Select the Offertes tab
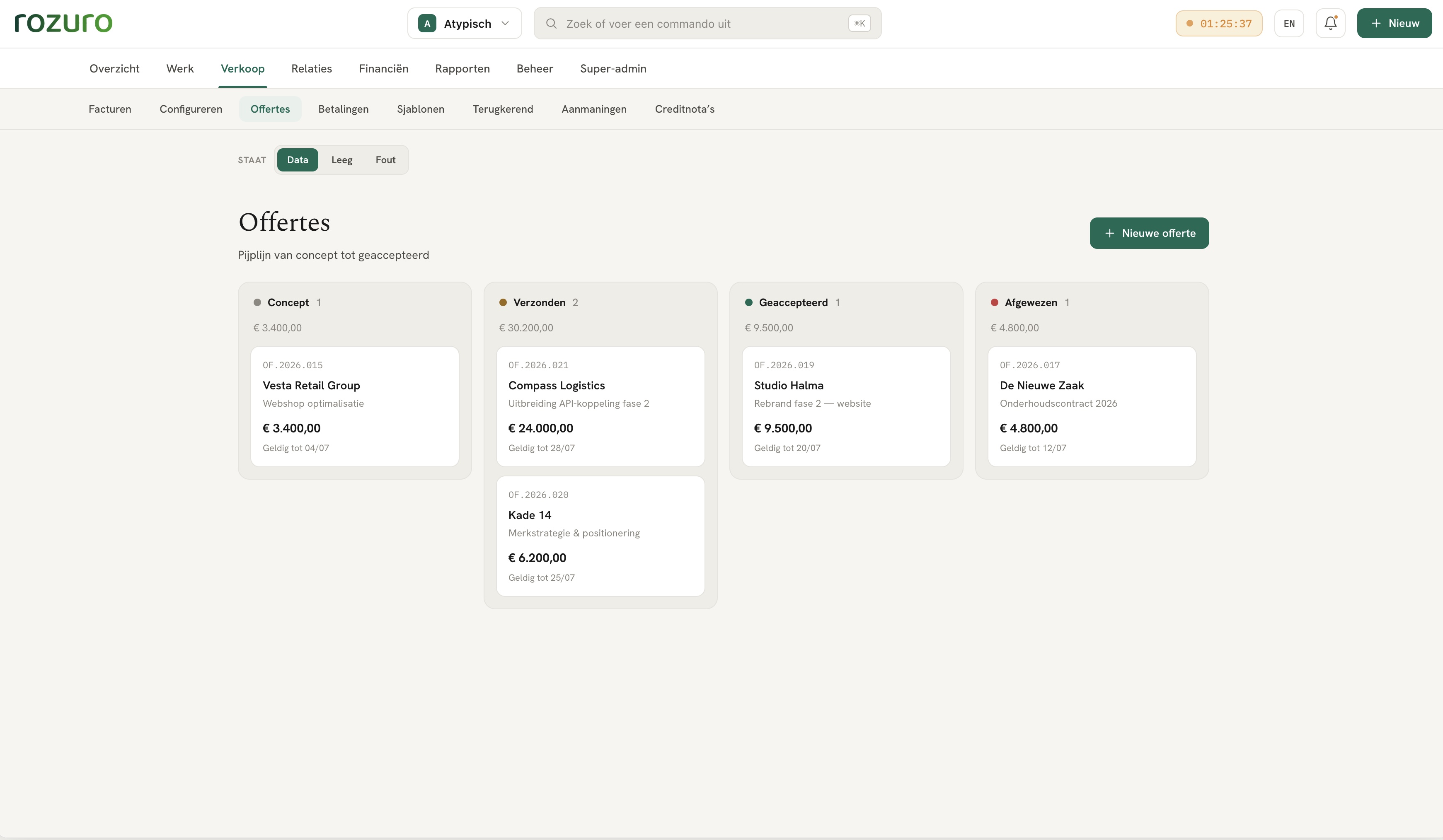This screenshot has width=1443, height=840. (x=270, y=109)
